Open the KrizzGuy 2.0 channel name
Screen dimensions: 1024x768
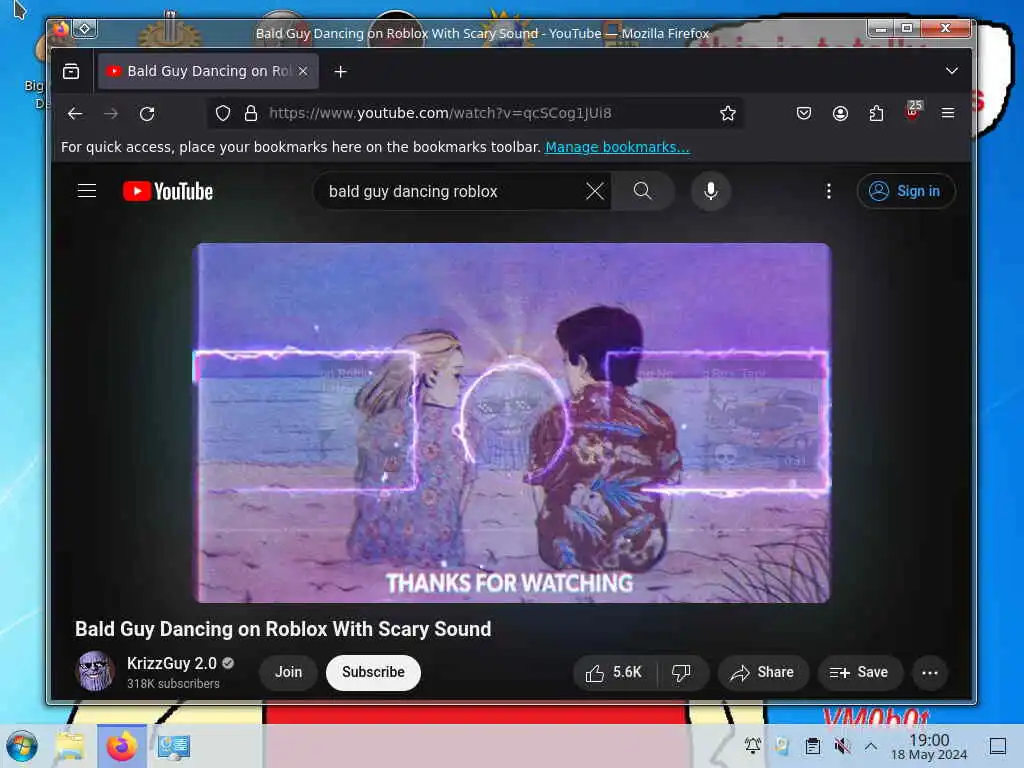pyautogui.click(x=172, y=664)
